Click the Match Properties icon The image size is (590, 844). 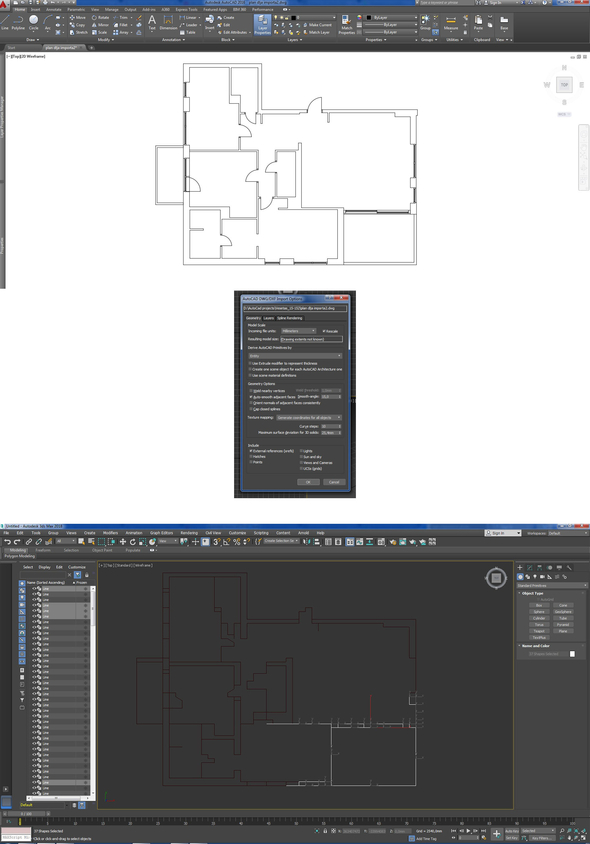pyautogui.click(x=347, y=24)
